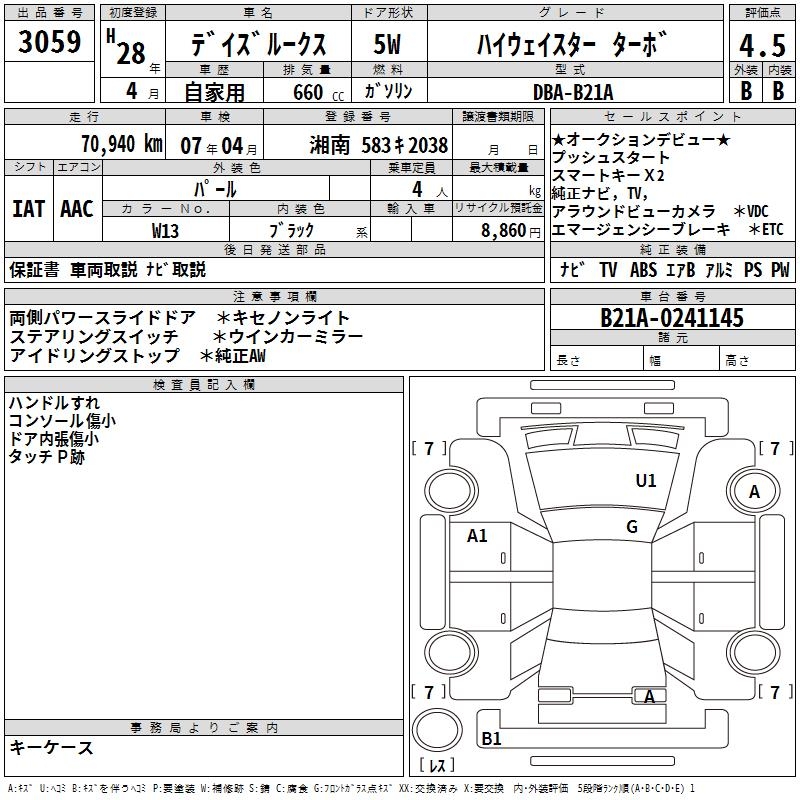The image size is (800, 800).
Task: Select the chassis number B21A-0241145
Action: pos(672,318)
